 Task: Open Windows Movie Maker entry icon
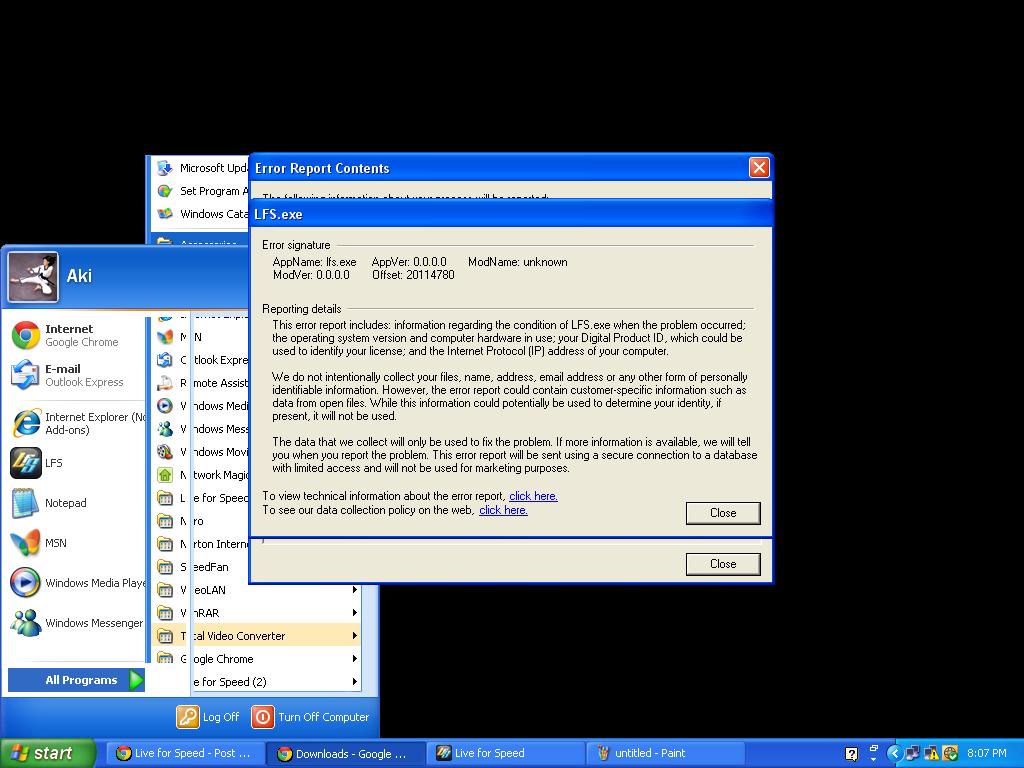coord(165,452)
